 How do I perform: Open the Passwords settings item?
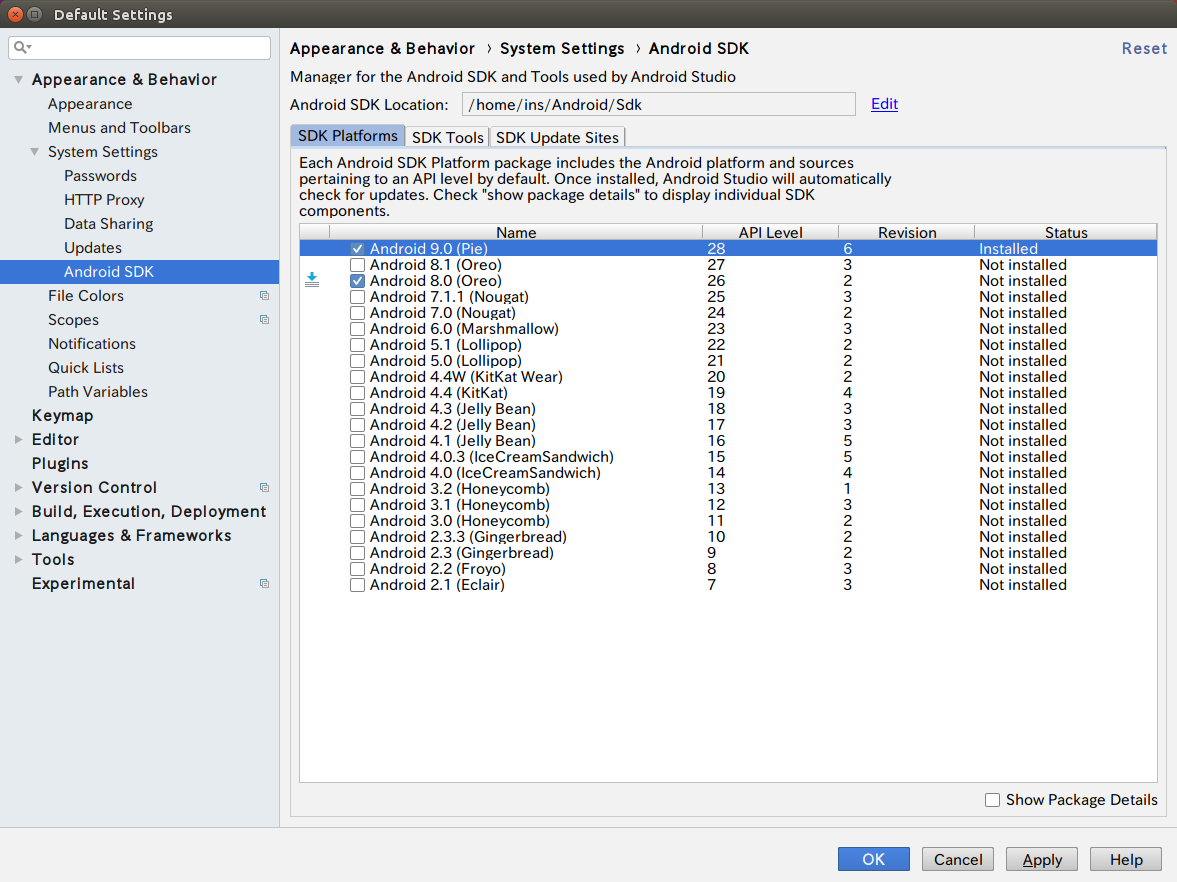click(101, 176)
